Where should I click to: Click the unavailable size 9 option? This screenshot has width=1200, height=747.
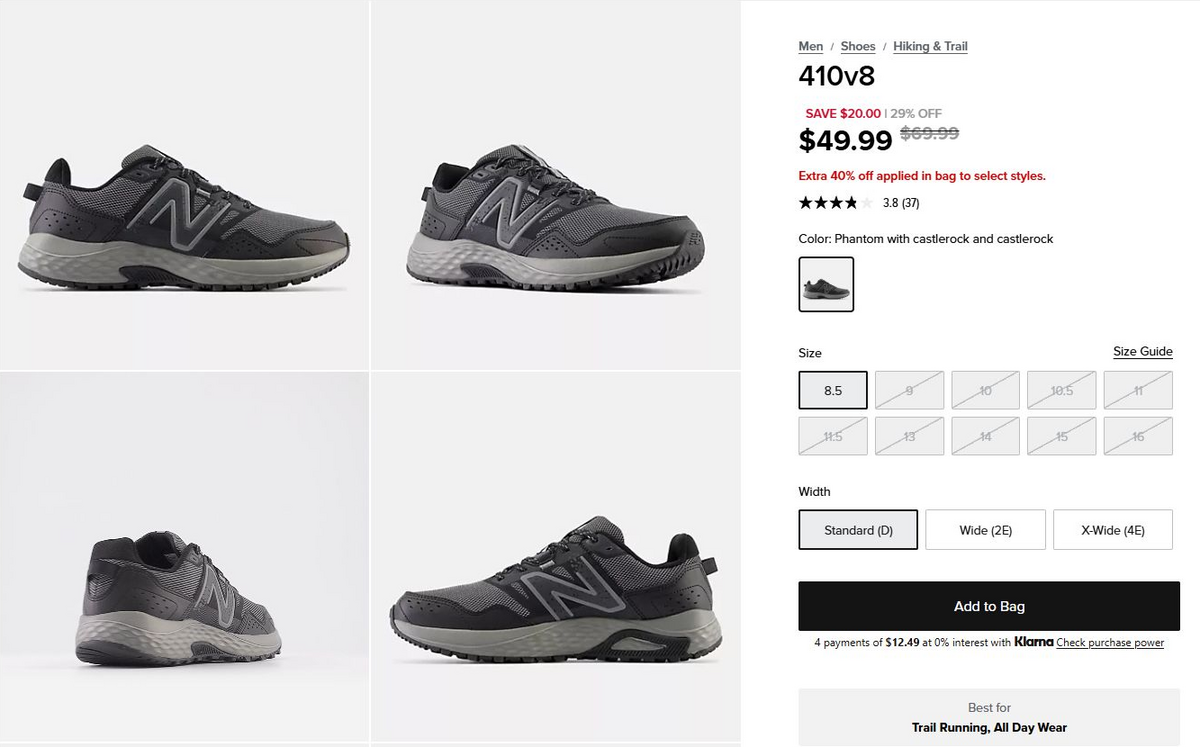pyautogui.click(x=909, y=390)
